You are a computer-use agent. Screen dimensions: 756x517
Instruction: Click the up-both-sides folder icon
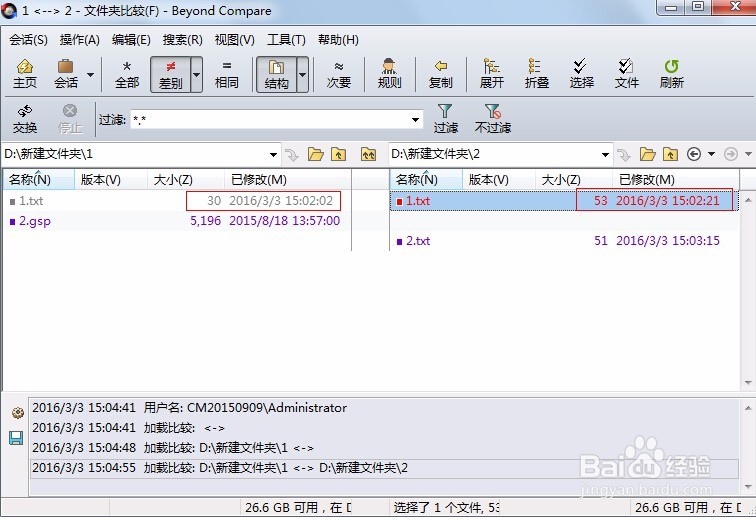(x=368, y=154)
